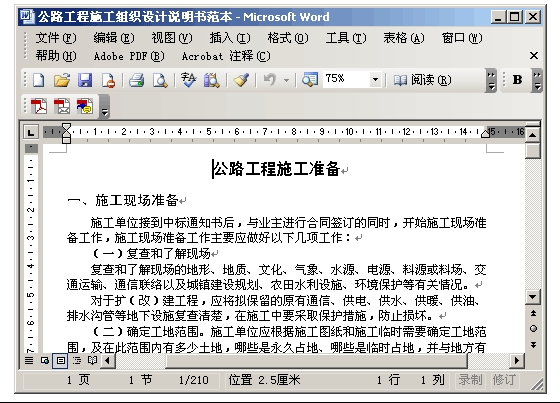This screenshot has height=403, width=560.
Task: Click the New Blank Document icon
Action: click(39, 80)
